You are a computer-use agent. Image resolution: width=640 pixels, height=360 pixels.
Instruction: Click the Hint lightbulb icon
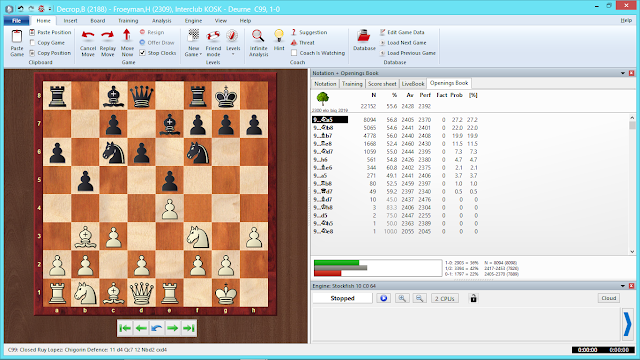(x=279, y=36)
